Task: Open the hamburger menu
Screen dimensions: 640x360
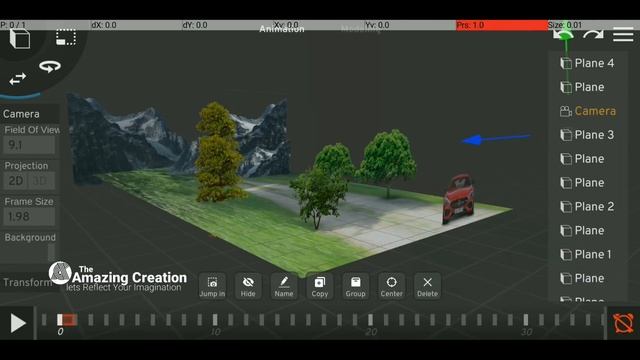Action: coord(623,35)
